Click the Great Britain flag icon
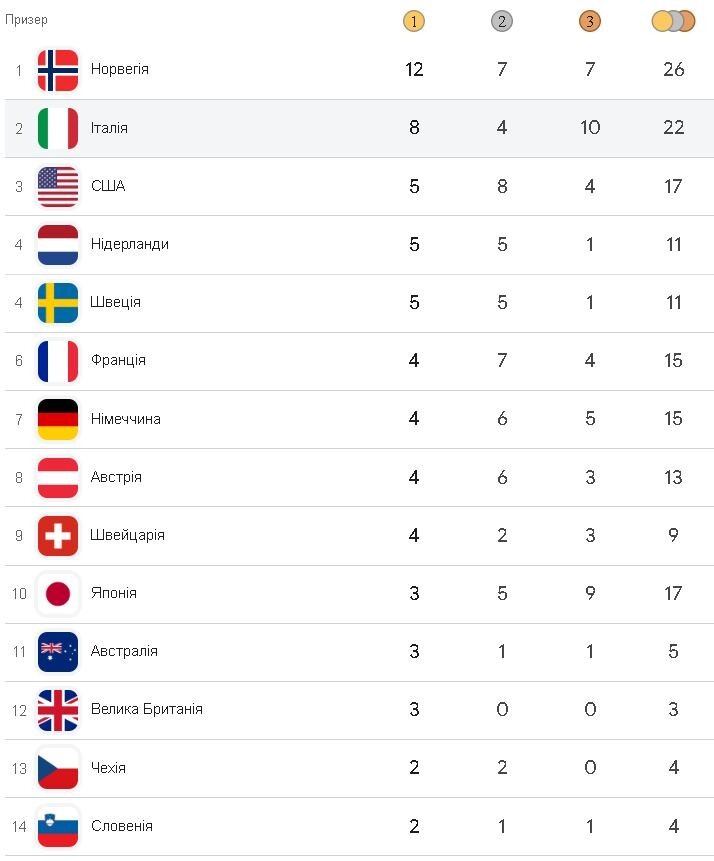Image resolution: width=714 pixels, height=861 pixels. (58, 709)
